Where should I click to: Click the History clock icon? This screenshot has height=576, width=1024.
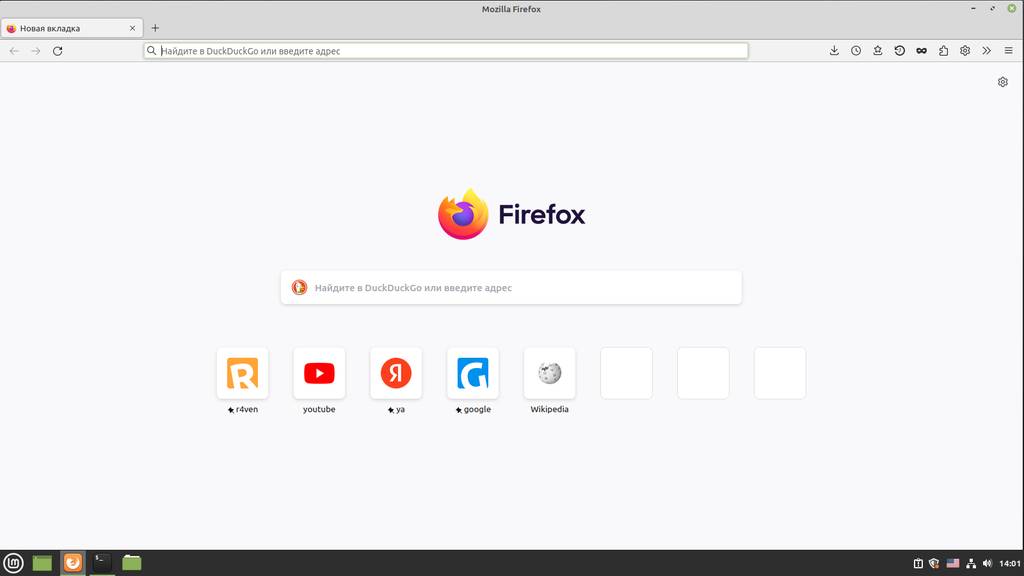(856, 51)
